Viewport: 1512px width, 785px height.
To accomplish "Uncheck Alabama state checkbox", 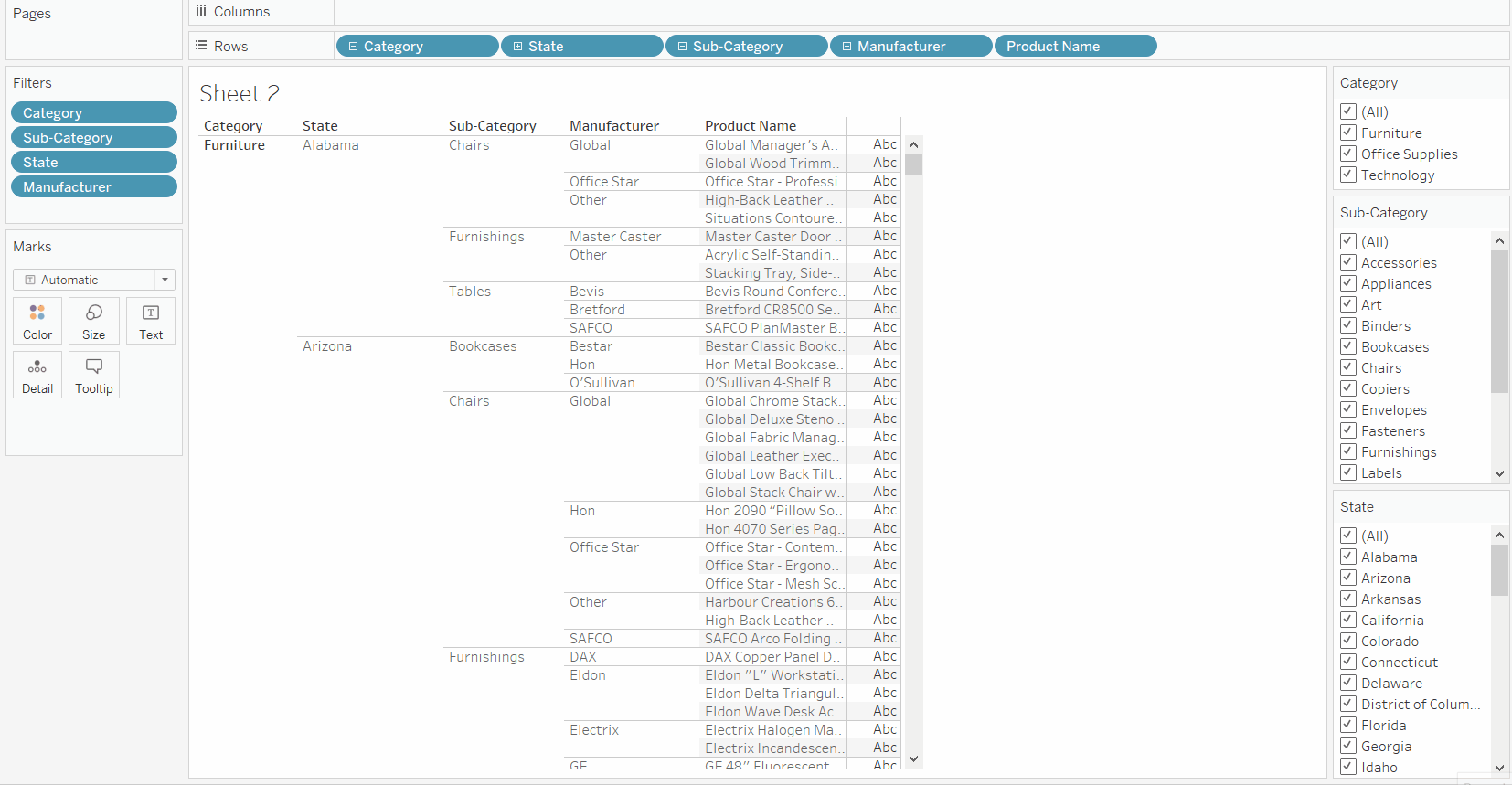I will (1348, 557).
